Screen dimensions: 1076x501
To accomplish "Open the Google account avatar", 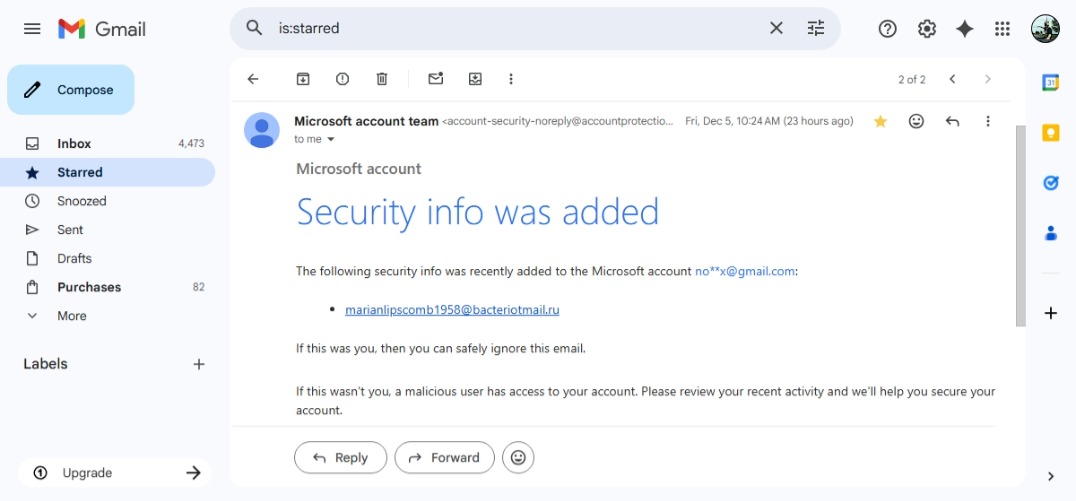I will click(1045, 29).
